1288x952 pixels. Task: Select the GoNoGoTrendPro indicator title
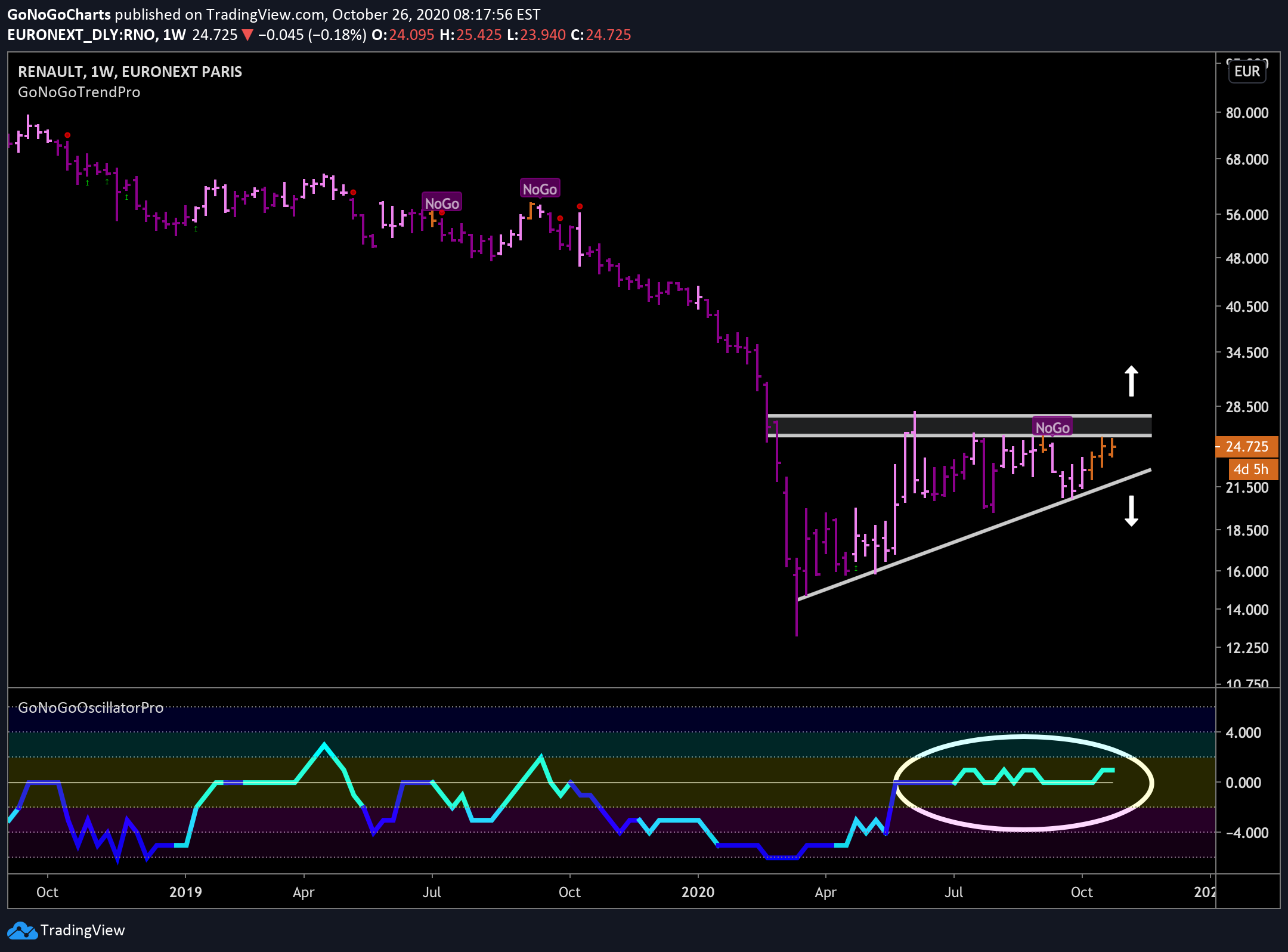pyautogui.click(x=79, y=92)
